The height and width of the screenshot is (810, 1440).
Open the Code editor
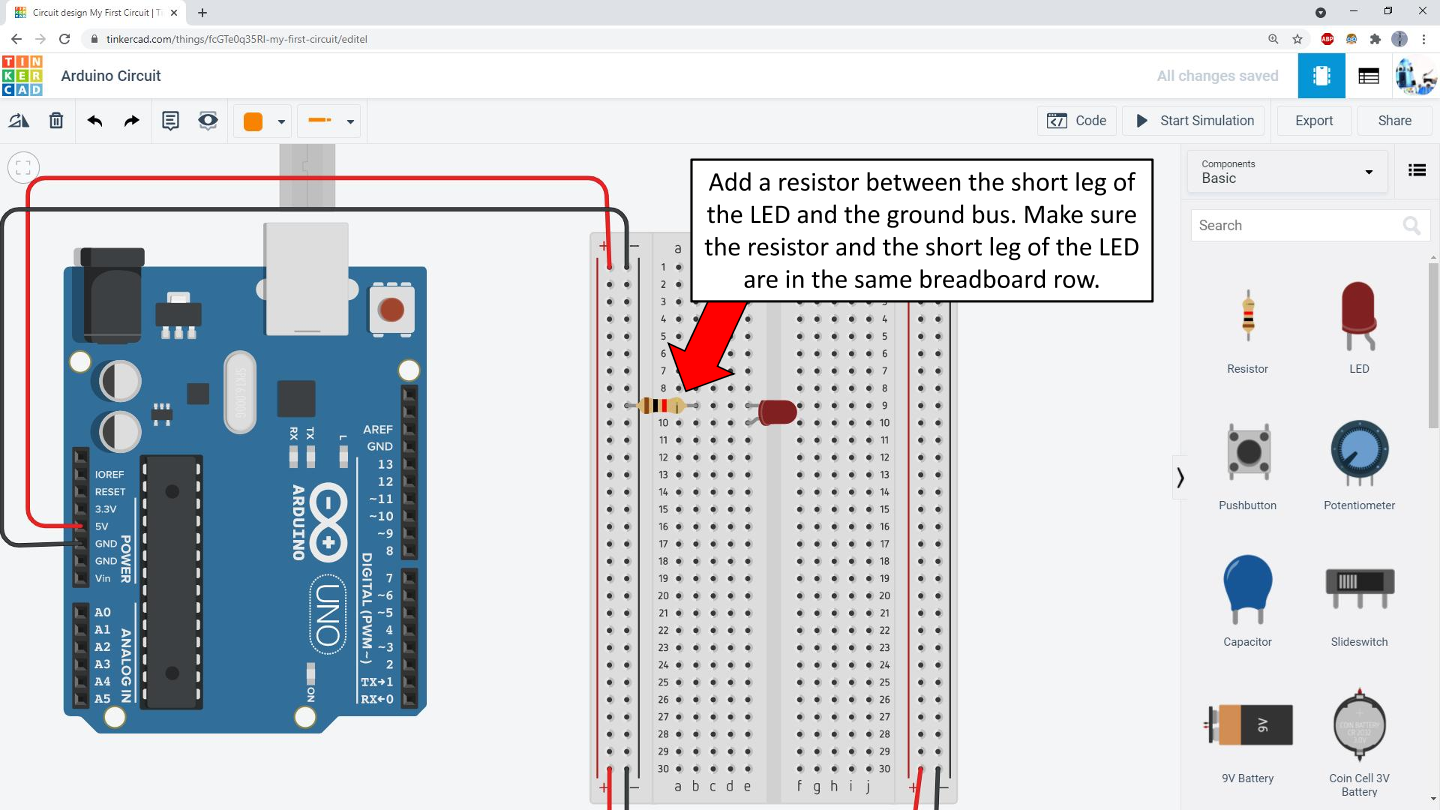point(1077,120)
